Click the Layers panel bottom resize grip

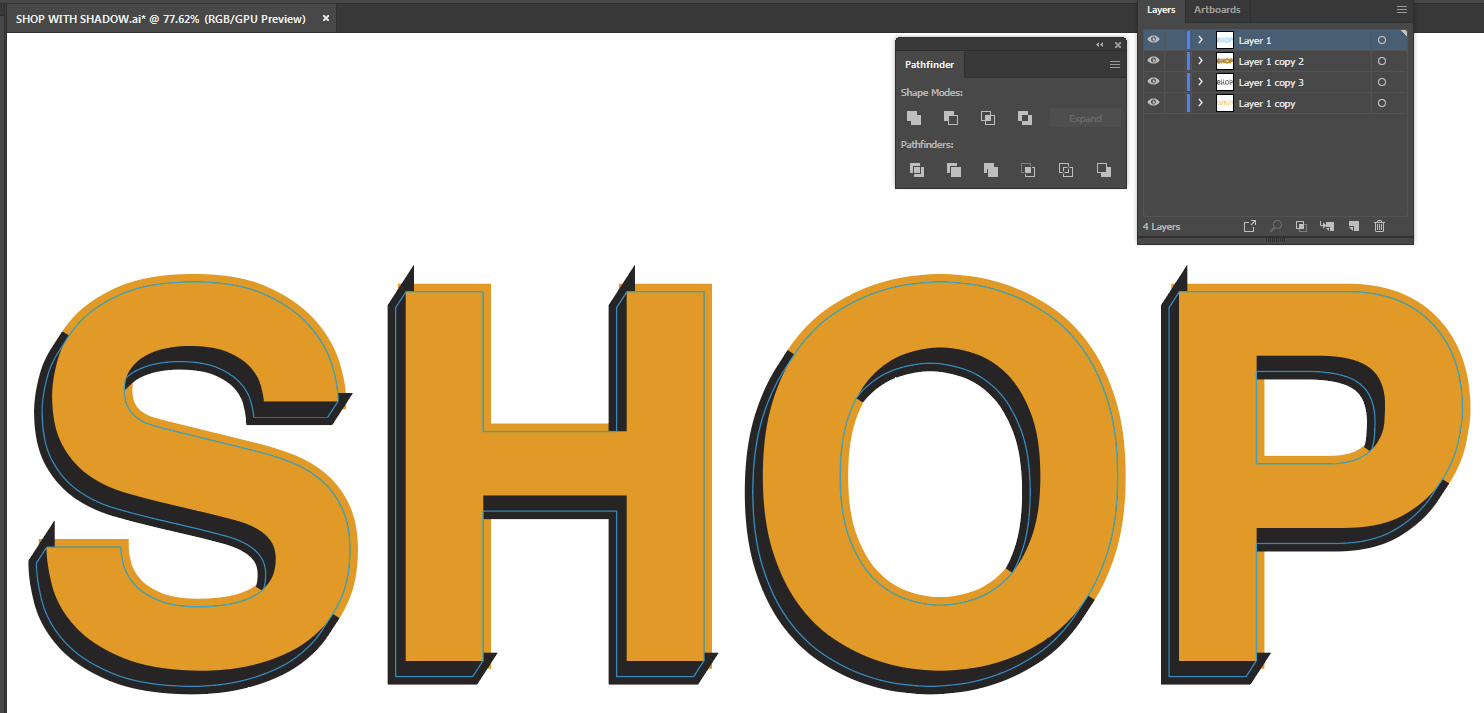tap(1275, 240)
